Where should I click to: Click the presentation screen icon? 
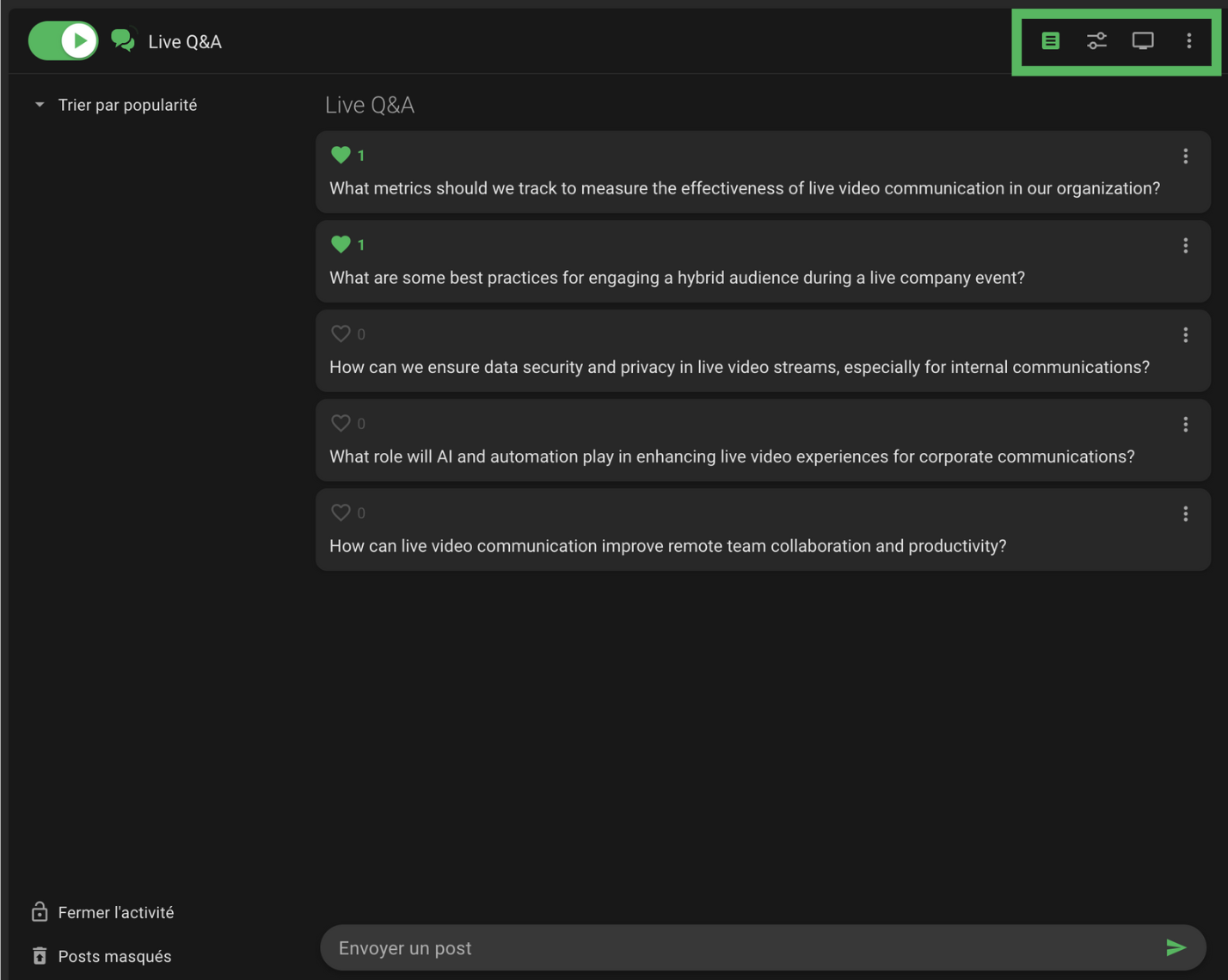coord(1143,40)
